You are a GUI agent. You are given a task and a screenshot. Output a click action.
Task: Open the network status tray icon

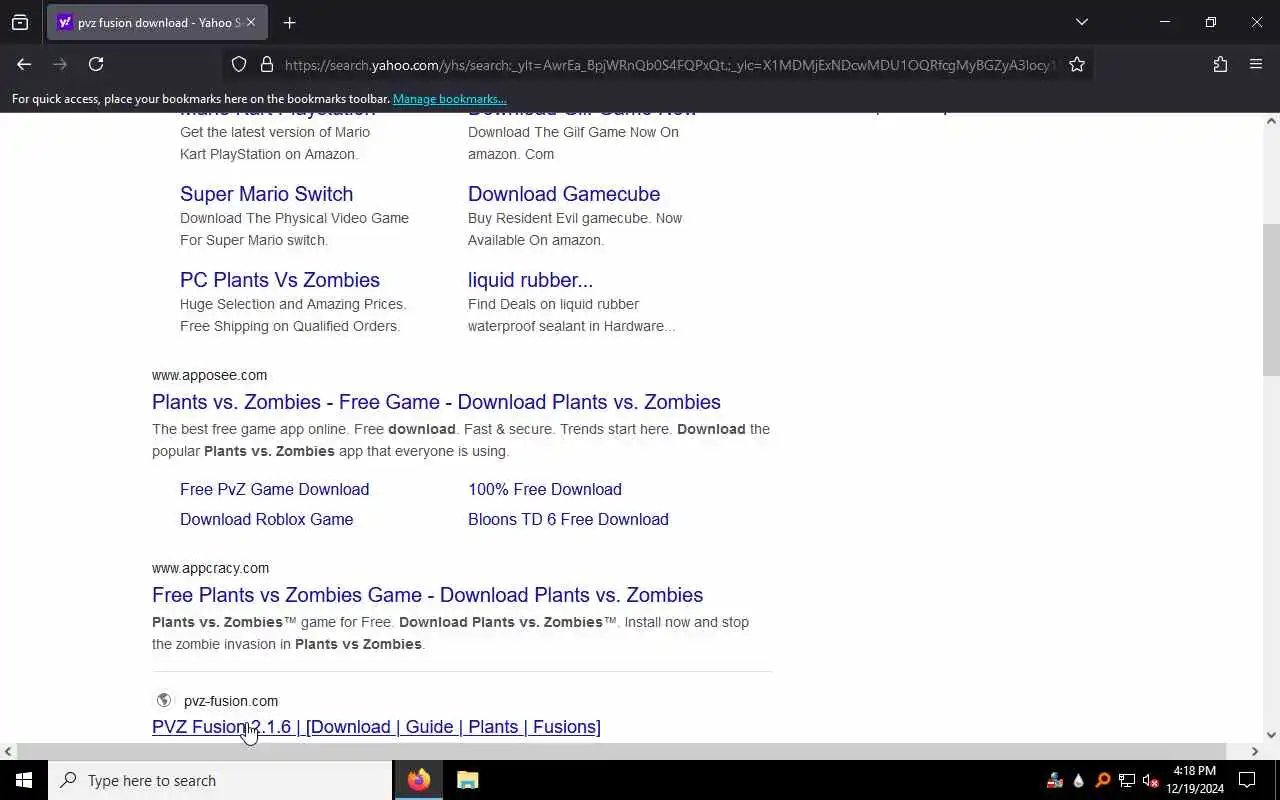1126,780
